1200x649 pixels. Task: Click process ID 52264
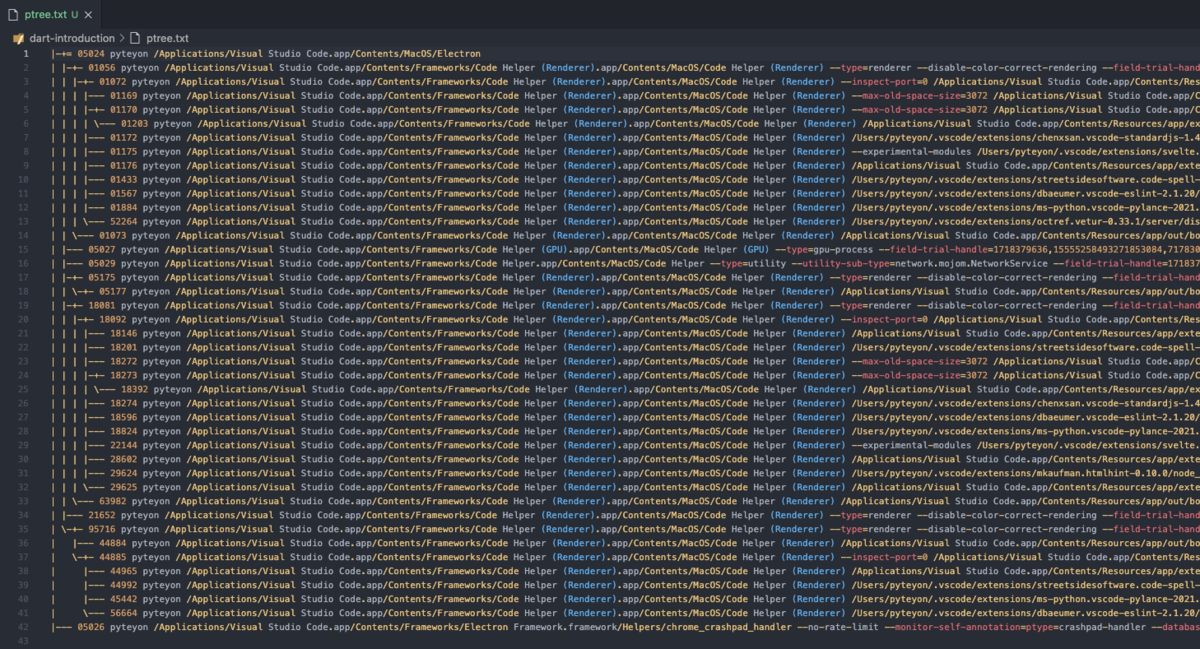(x=124, y=221)
